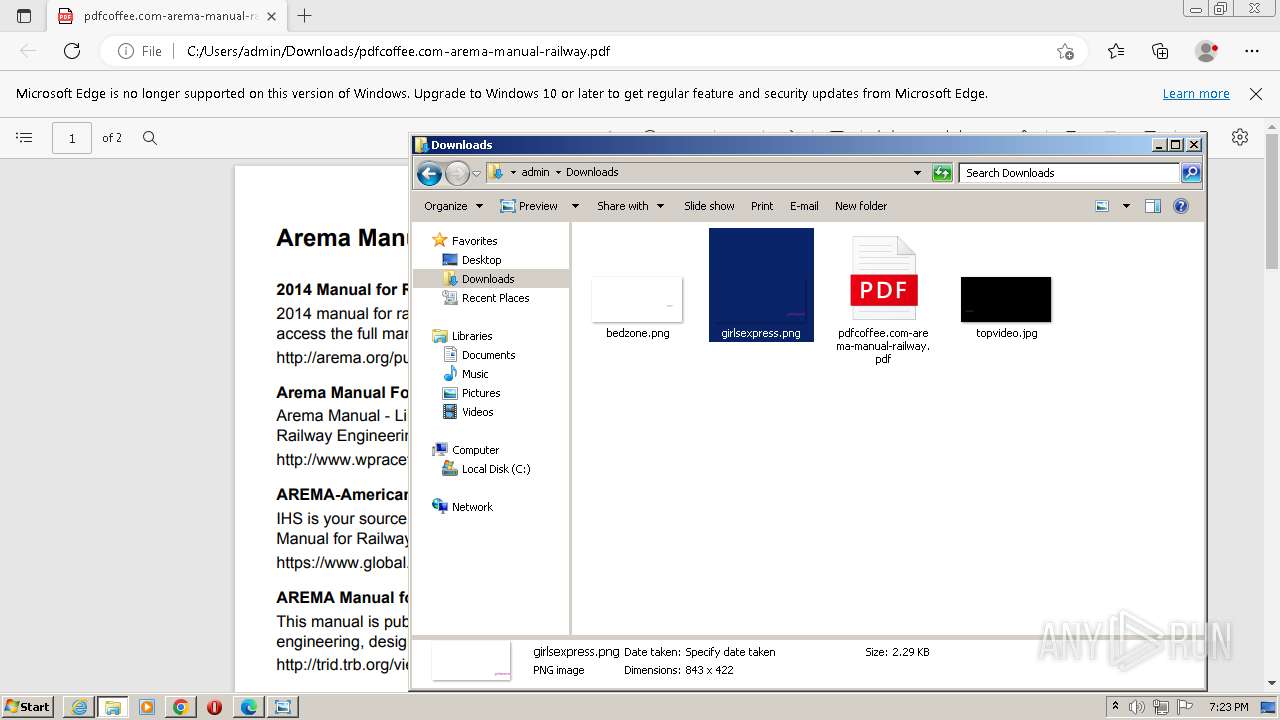Add this page to favorites
The width and height of the screenshot is (1280, 720).
[1065, 51]
